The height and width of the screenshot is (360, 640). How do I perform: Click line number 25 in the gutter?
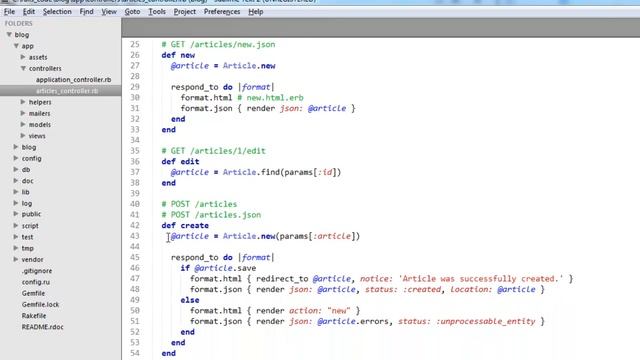(x=135, y=44)
